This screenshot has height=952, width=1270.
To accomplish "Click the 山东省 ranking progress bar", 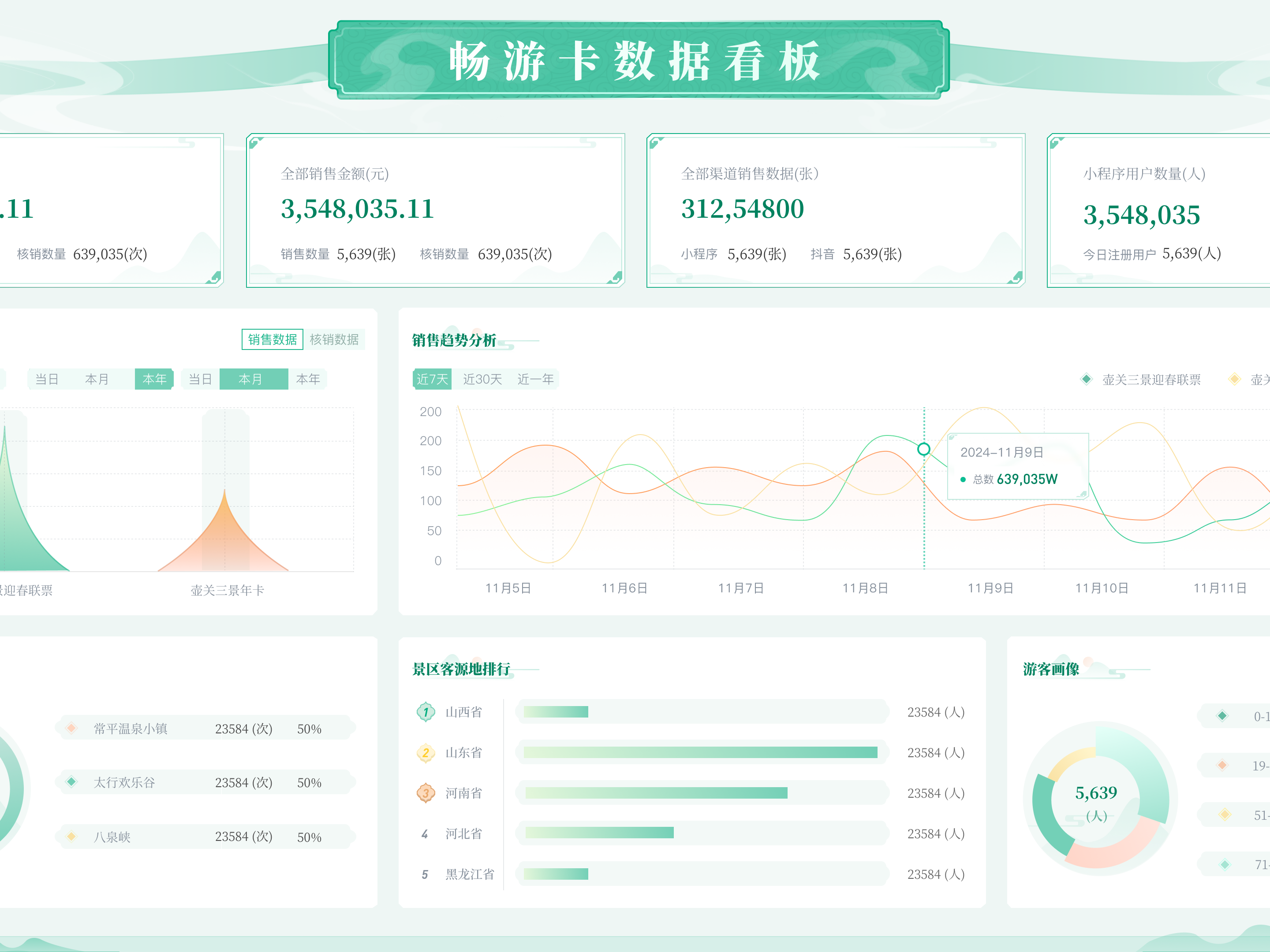I will tap(700, 752).
